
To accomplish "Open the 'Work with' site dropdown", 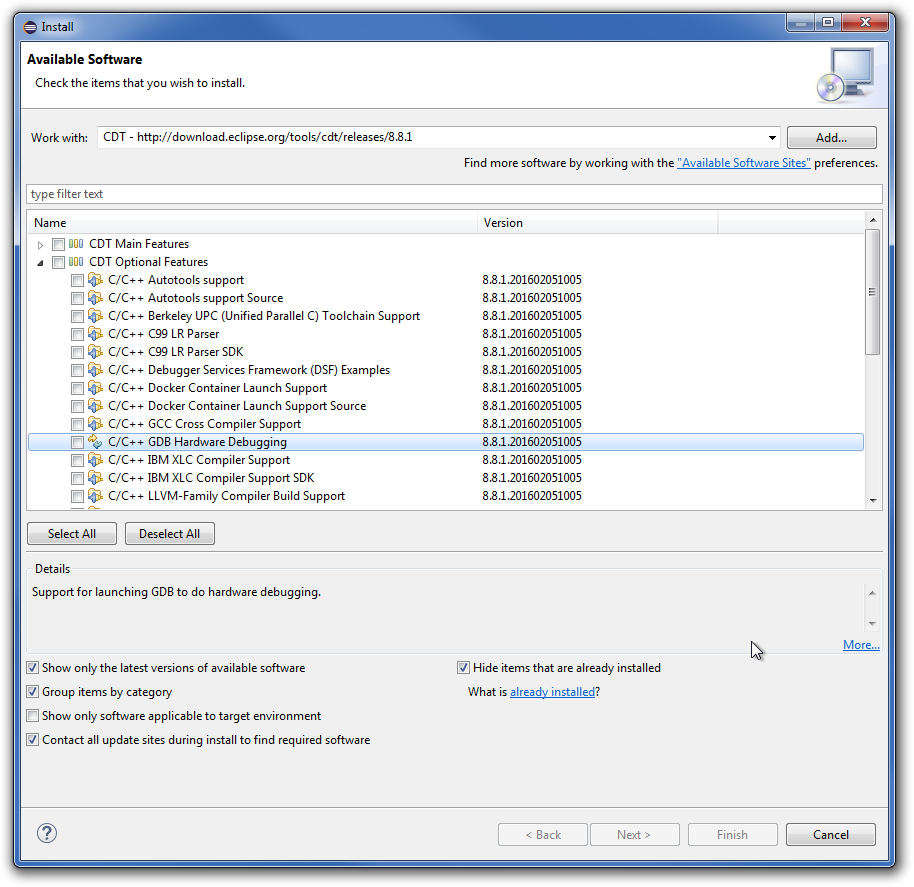I will 772,138.
